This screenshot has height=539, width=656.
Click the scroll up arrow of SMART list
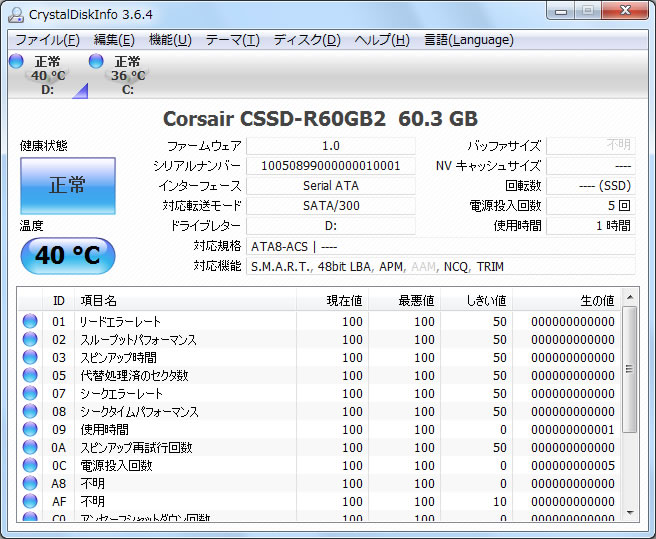coord(630,297)
